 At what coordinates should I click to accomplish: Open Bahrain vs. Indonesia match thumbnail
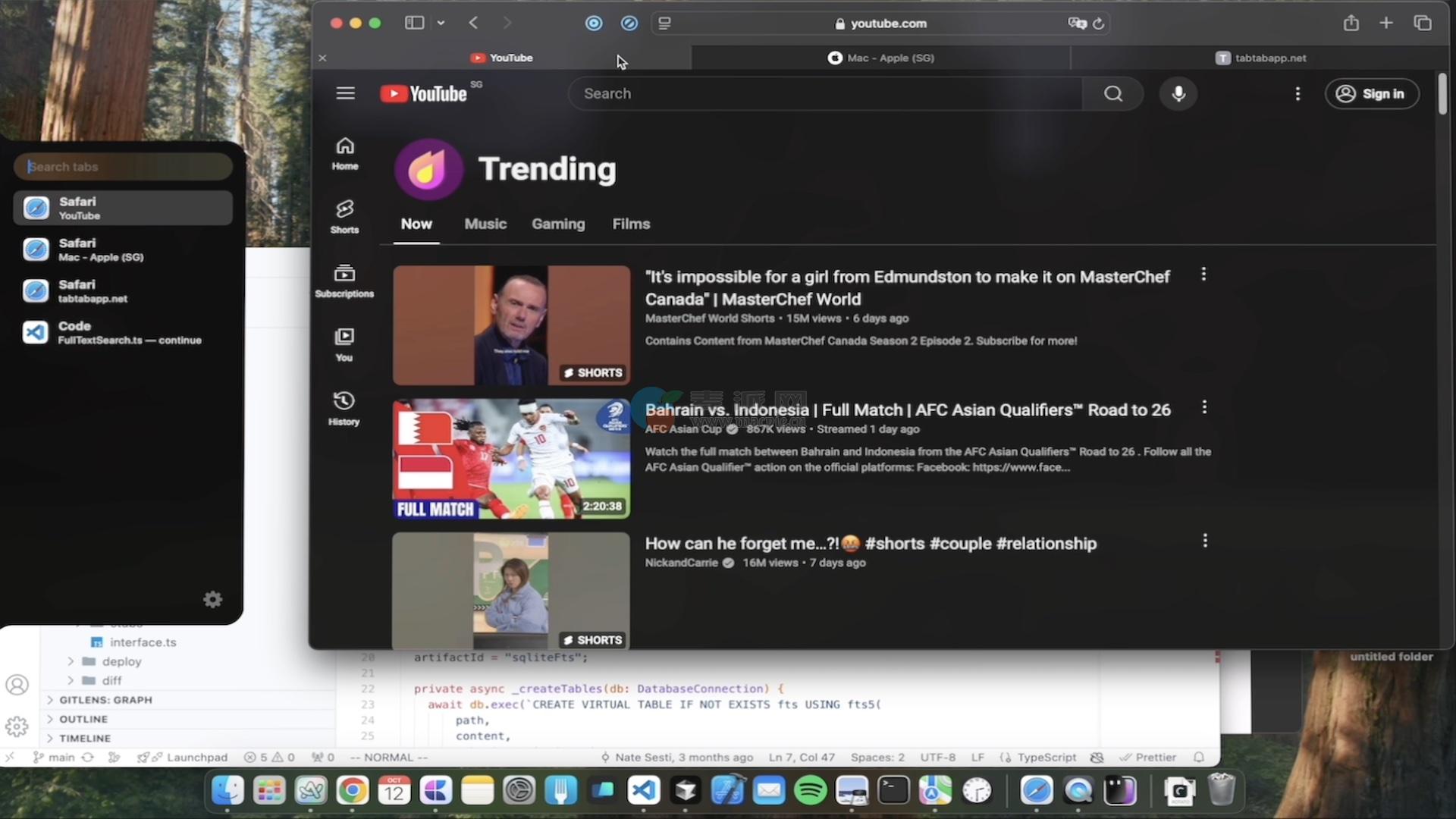click(511, 459)
